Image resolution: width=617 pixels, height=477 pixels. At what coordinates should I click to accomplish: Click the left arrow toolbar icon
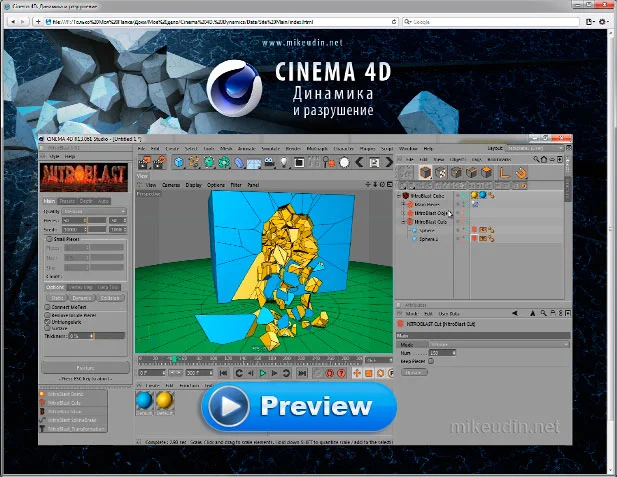tap(359, 162)
